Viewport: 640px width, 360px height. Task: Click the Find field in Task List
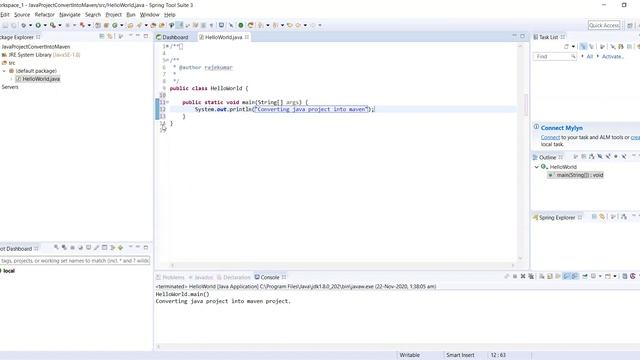[x=555, y=56]
